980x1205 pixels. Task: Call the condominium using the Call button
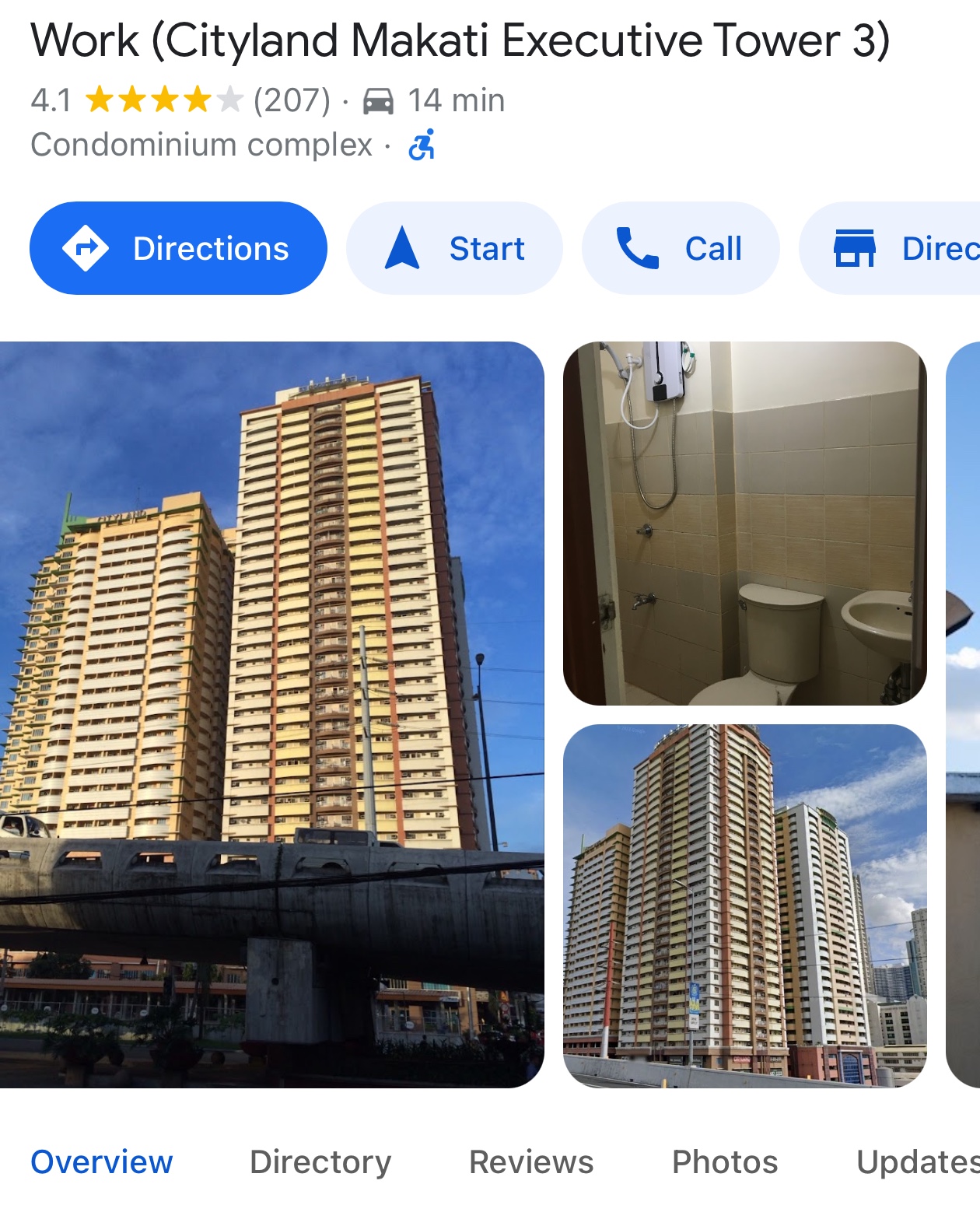click(681, 248)
